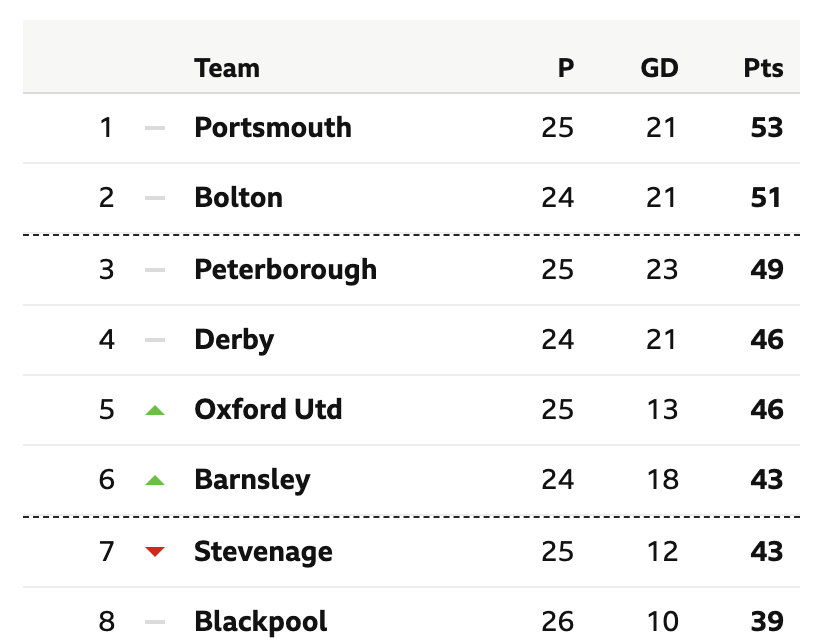
Task: Click Blackpool no-change dash icon
Action: point(155,622)
